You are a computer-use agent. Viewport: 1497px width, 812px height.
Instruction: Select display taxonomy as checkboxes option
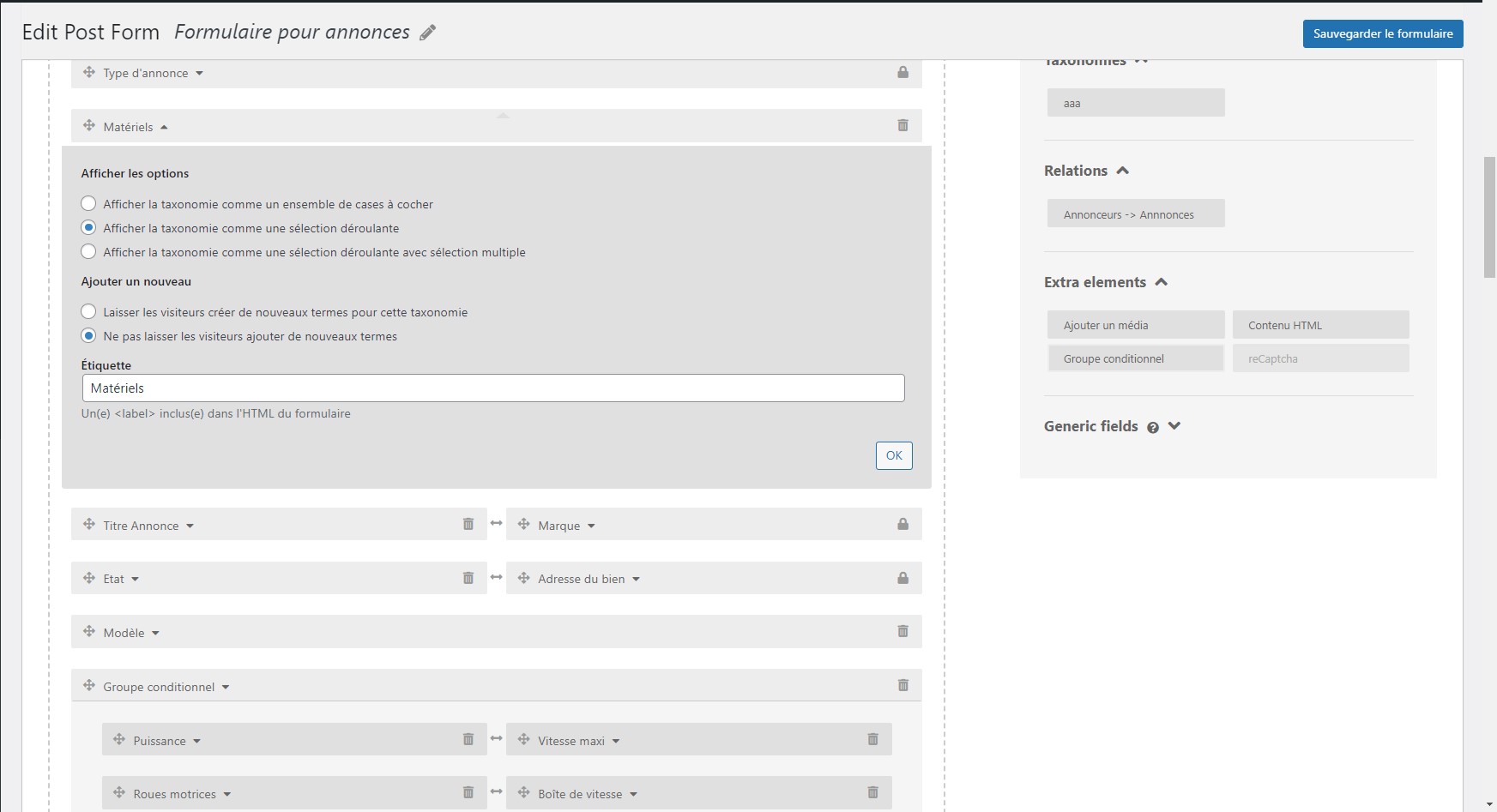(88, 204)
